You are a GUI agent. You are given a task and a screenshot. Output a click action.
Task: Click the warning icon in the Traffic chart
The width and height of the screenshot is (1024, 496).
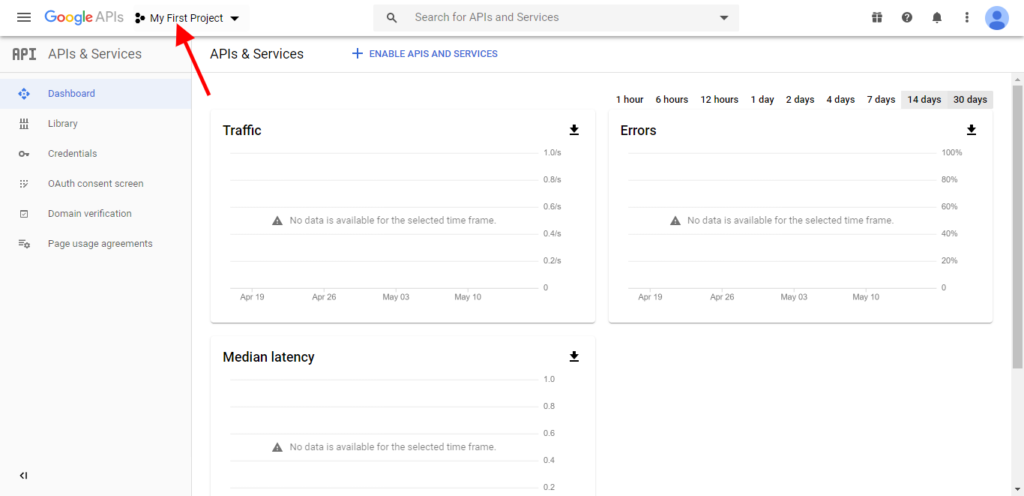click(278, 221)
